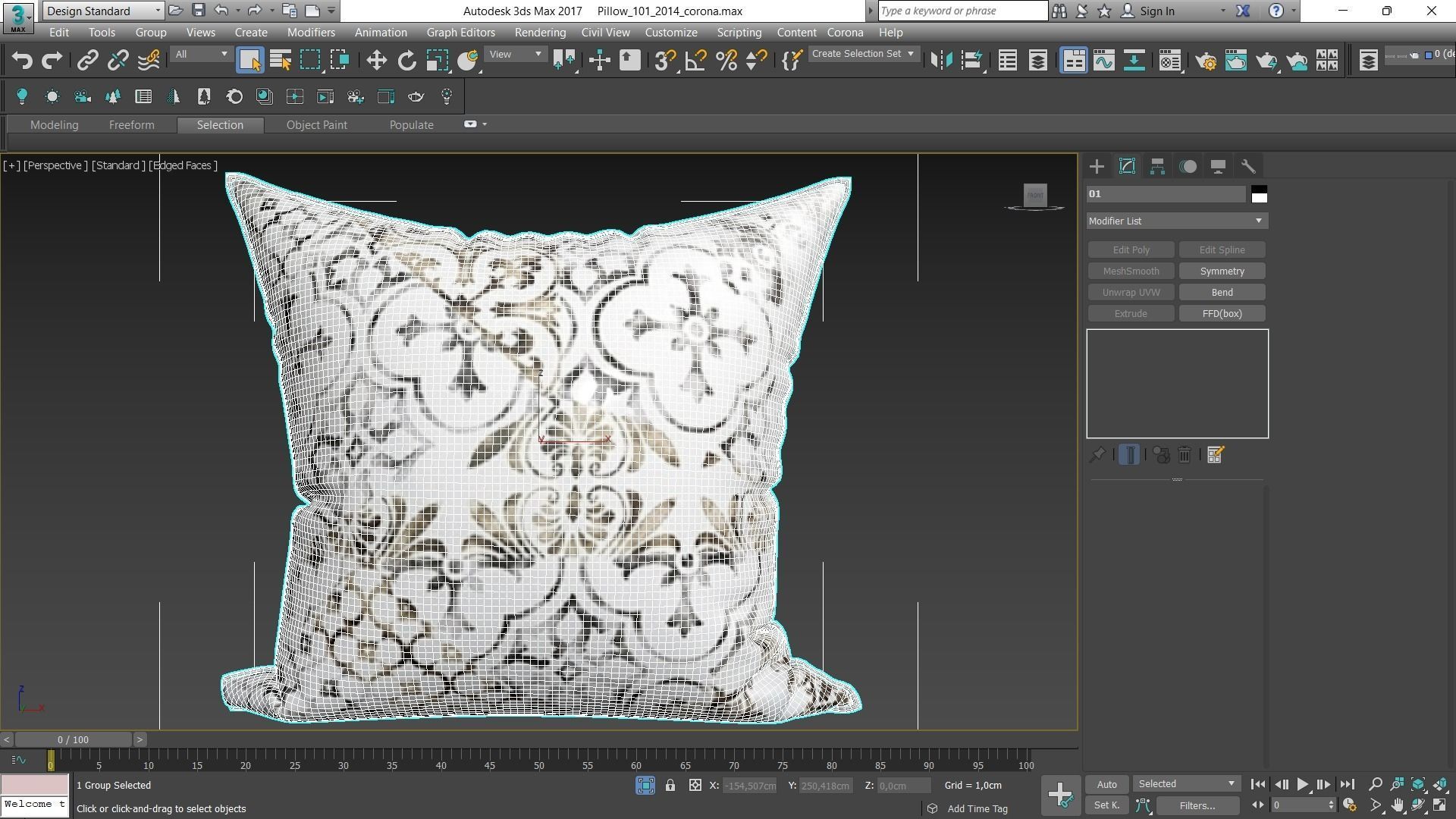Go to Start of animation
This screenshot has width=1456, height=819.
(x=1257, y=784)
